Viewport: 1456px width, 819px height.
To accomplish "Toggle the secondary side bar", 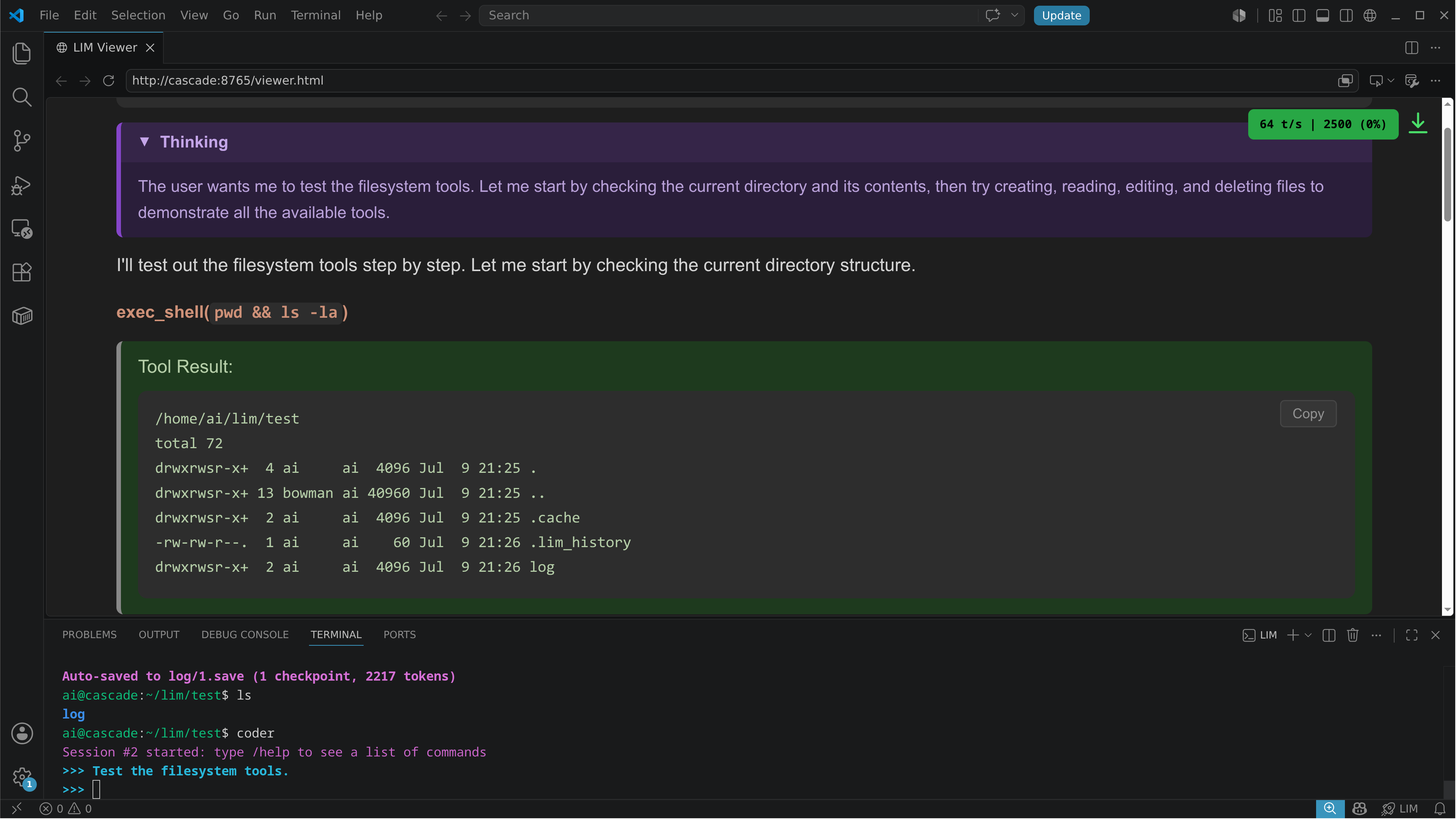I will [x=1346, y=15].
